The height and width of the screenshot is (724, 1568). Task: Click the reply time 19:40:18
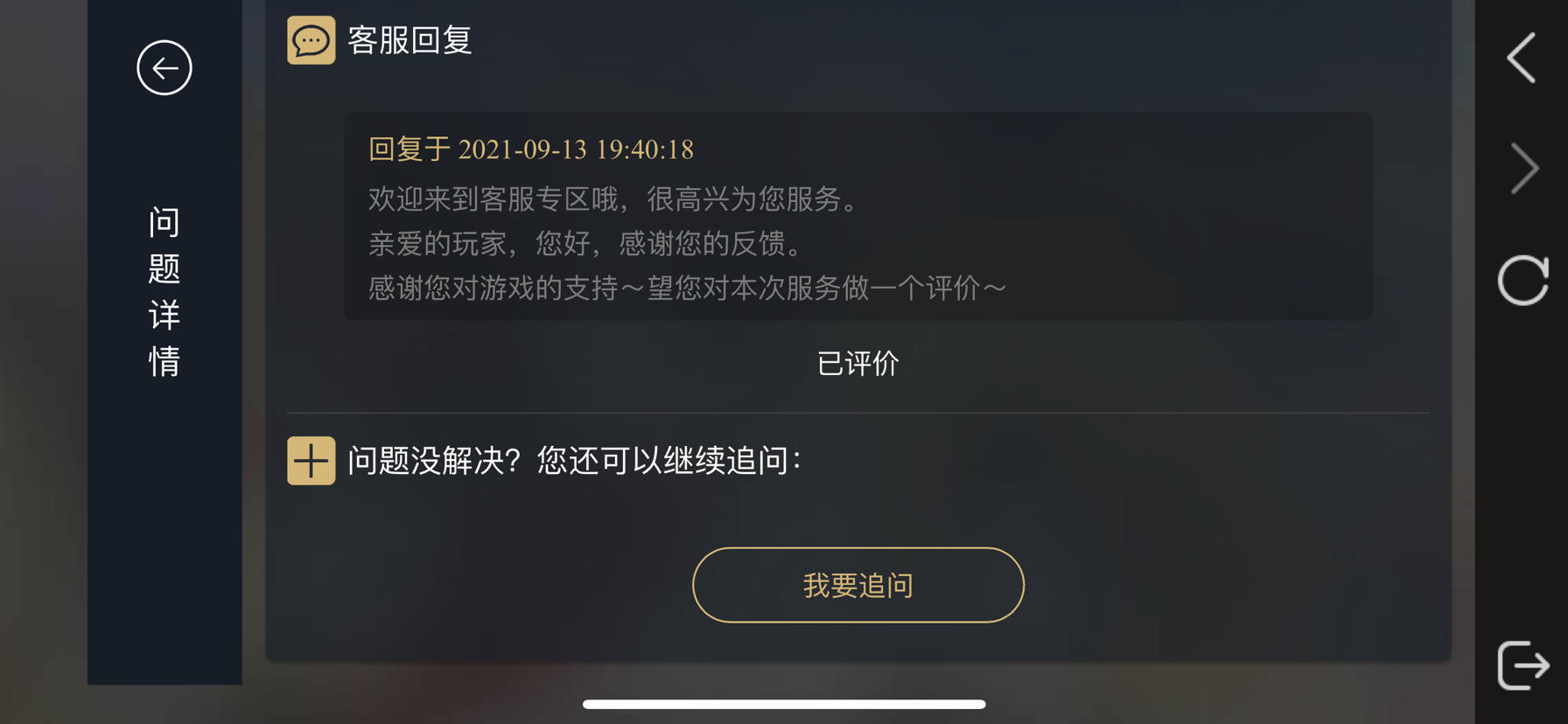pos(644,150)
